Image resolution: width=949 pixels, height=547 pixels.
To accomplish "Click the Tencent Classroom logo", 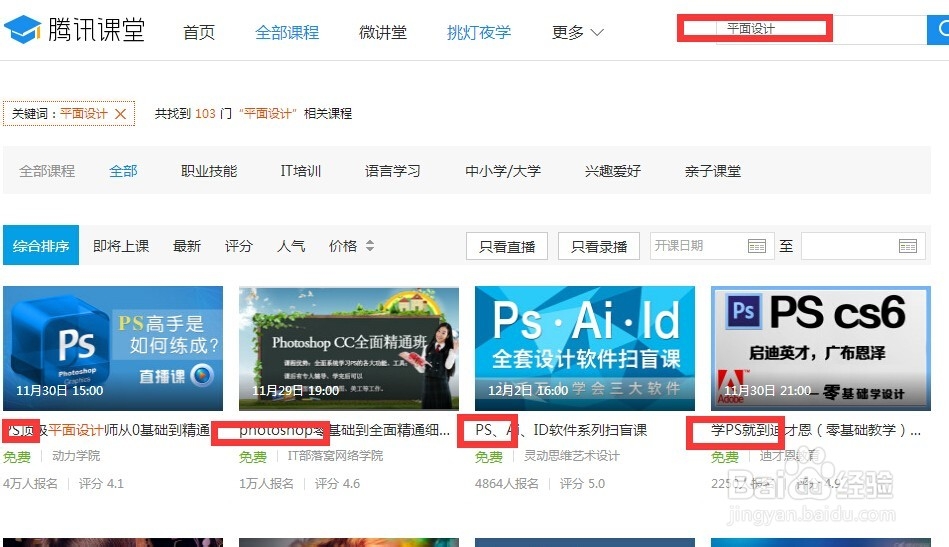I will click(x=74, y=30).
